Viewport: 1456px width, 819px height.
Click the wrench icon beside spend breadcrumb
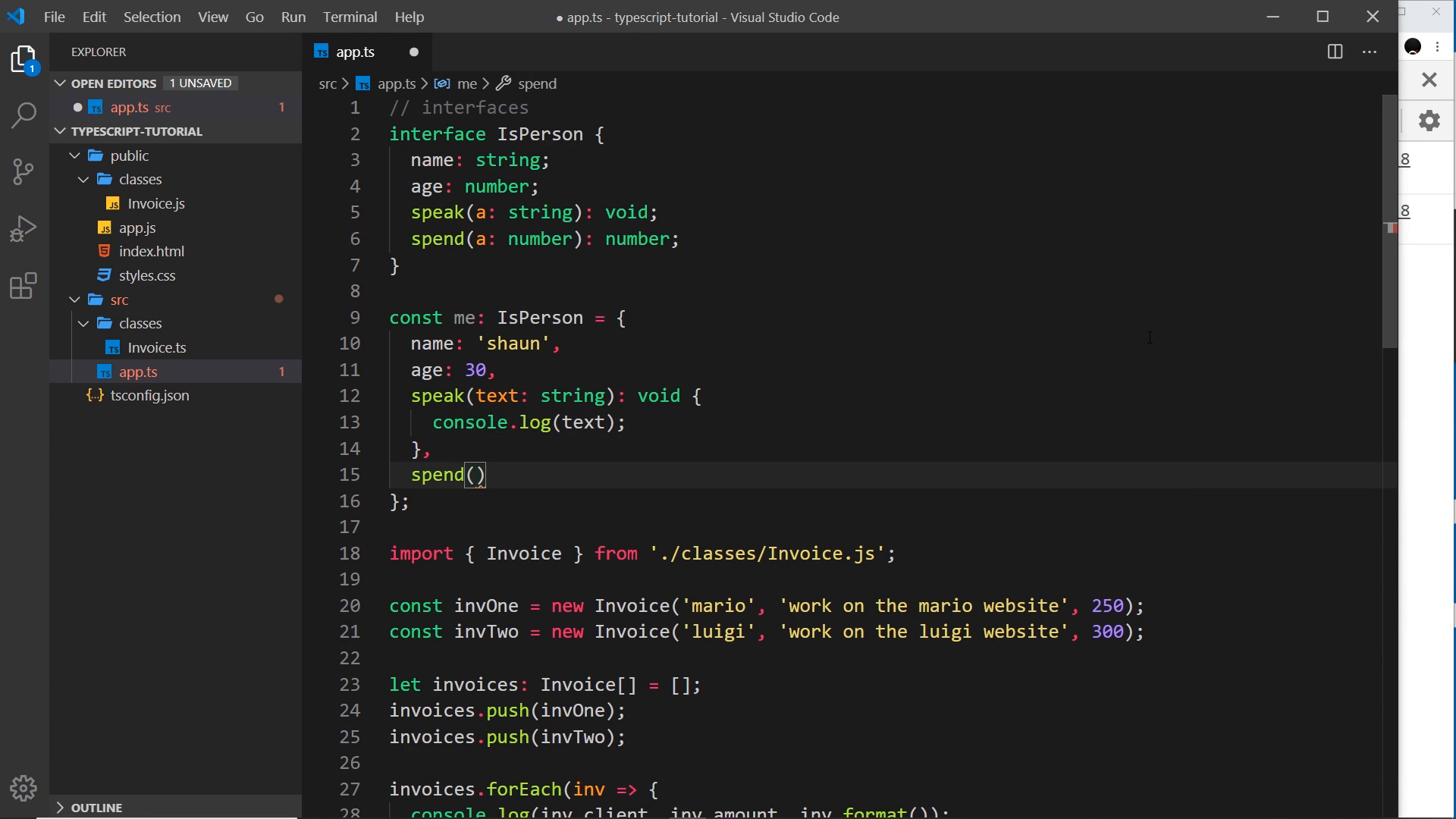pos(504,83)
